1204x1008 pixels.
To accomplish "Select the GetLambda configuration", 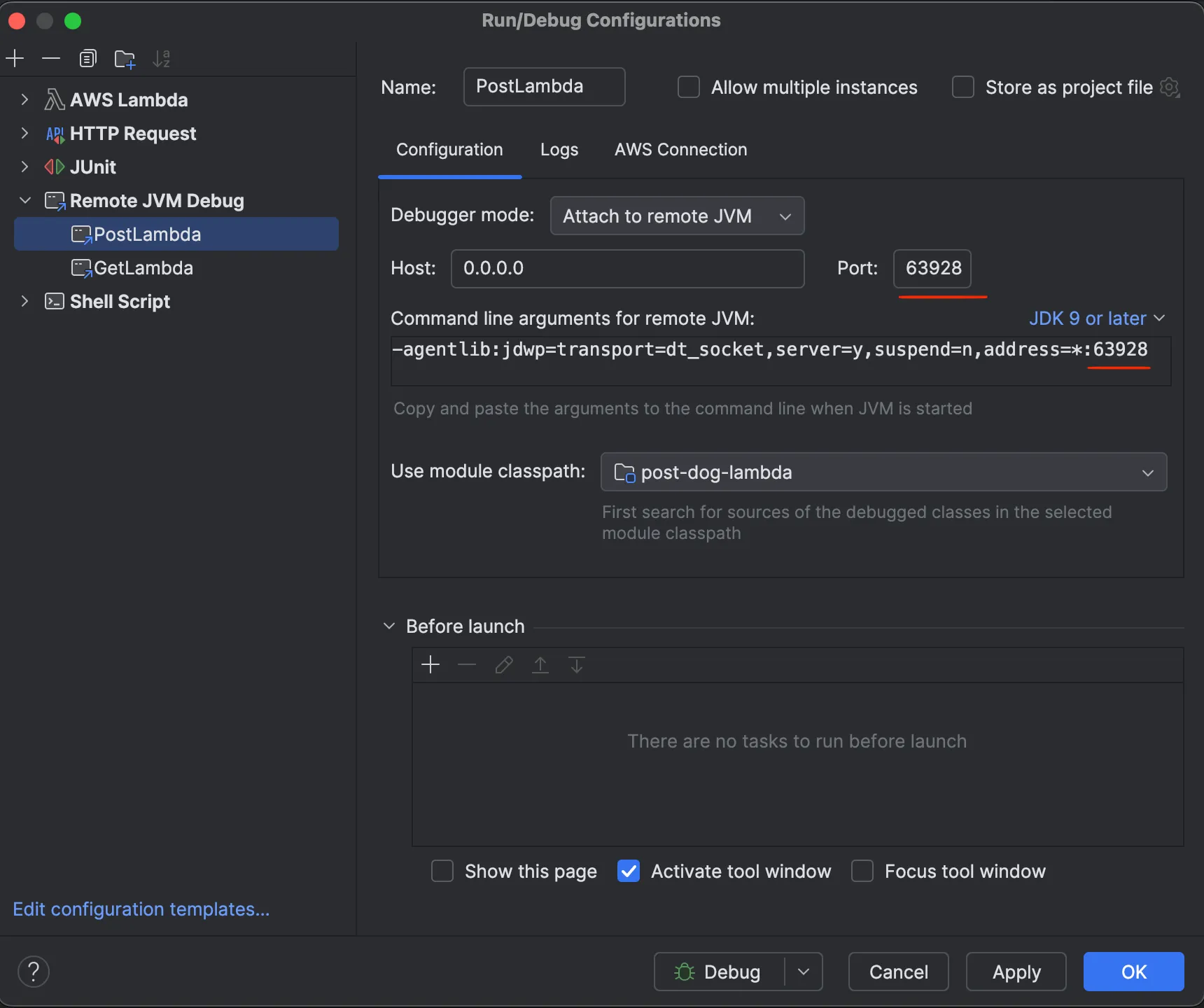I will [x=143, y=268].
